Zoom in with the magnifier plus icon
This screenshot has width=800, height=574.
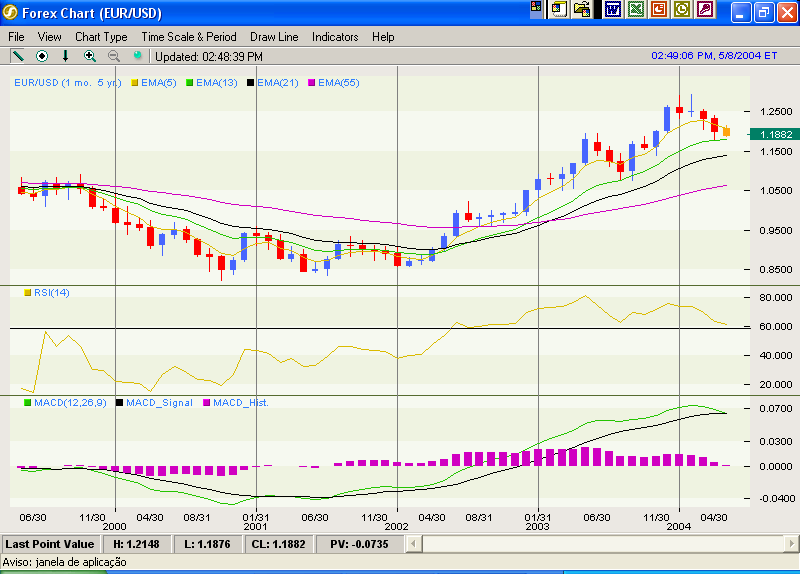(90, 56)
